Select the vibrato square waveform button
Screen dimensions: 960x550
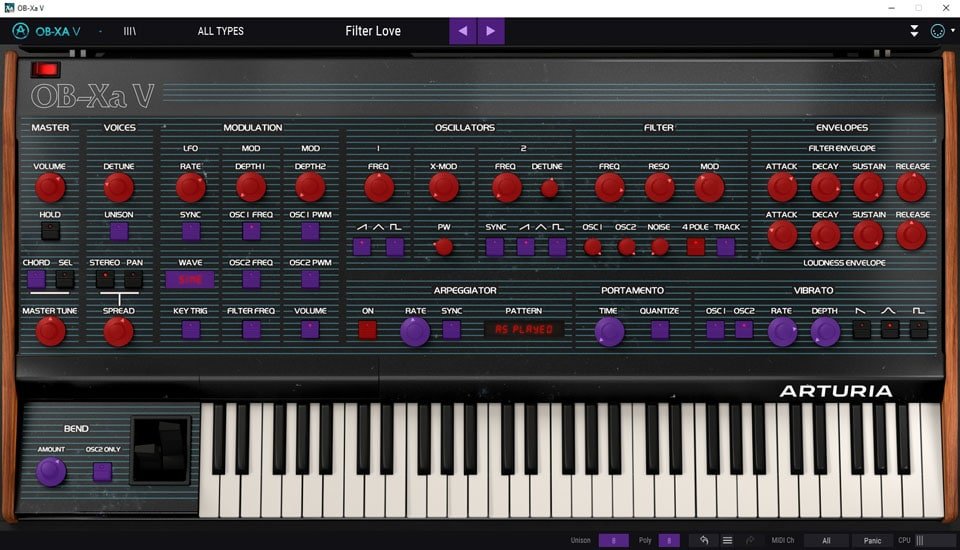(918, 330)
